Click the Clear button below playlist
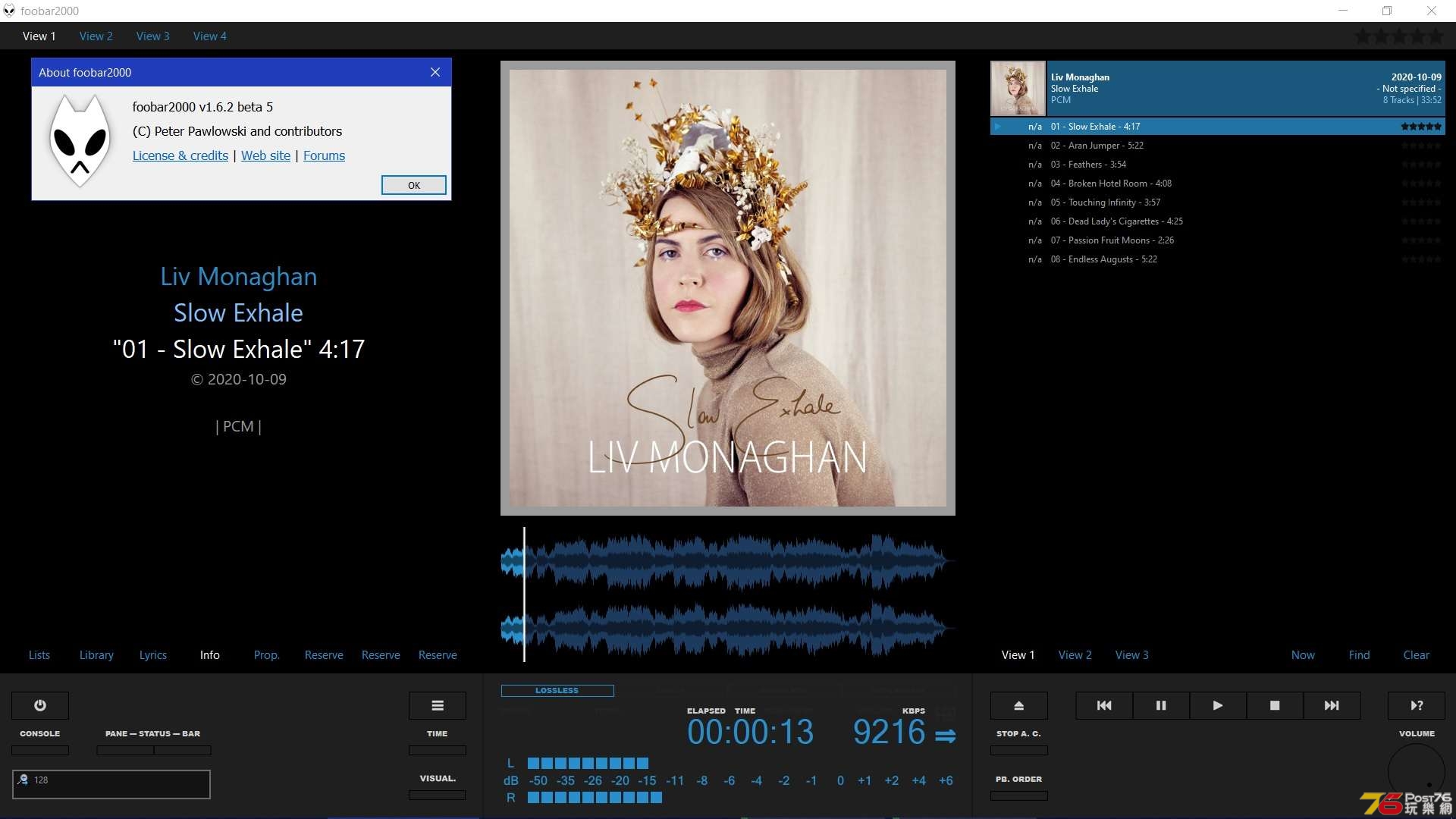The width and height of the screenshot is (1456, 819). [x=1417, y=655]
